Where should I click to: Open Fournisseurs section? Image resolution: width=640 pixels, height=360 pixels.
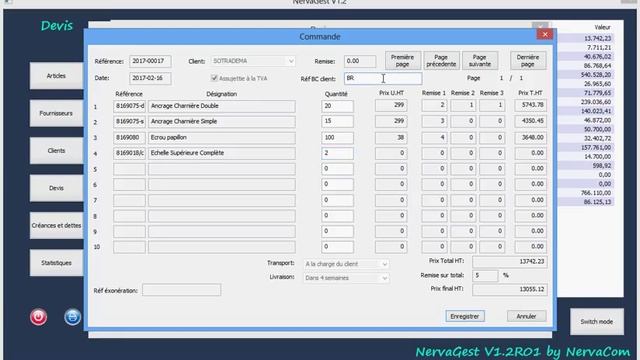pyautogui.click(x=56, y=113)
